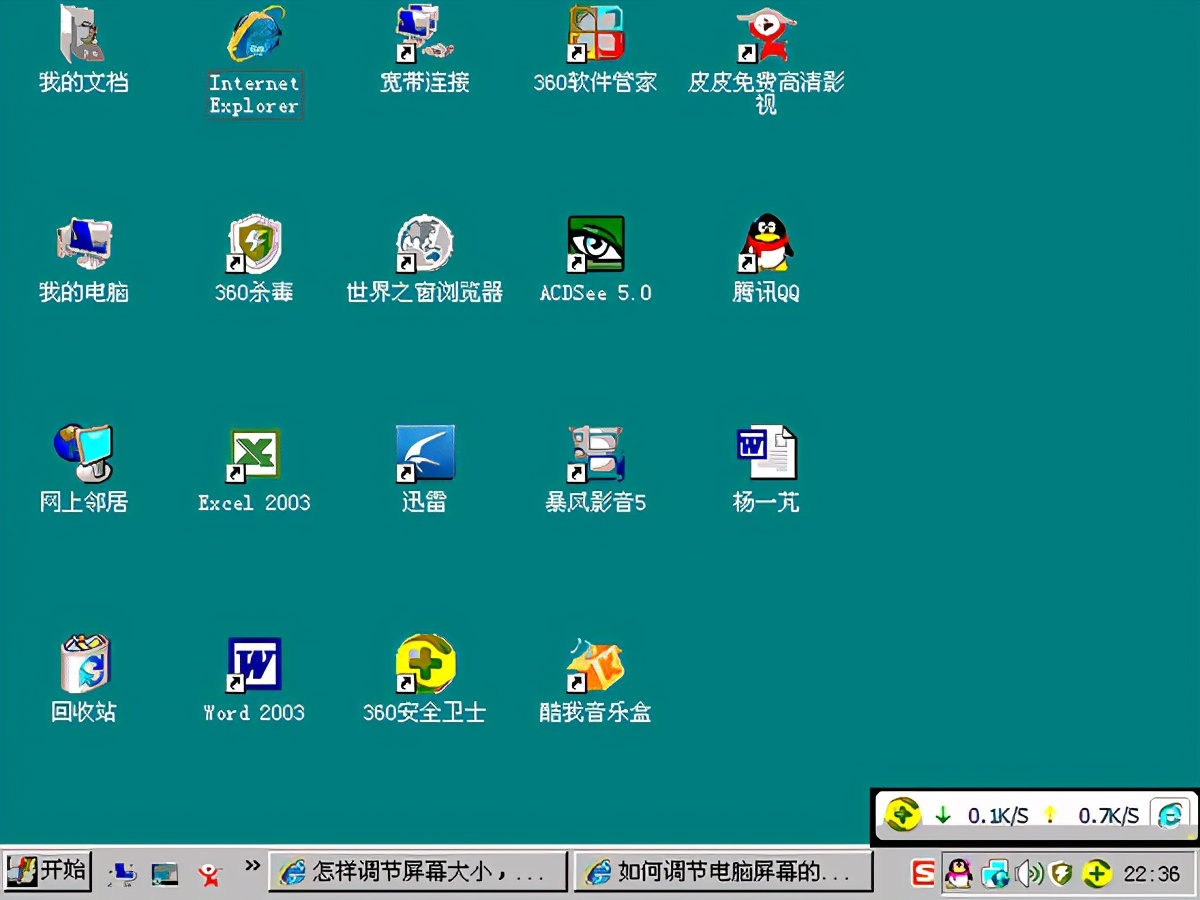Click the QQ penguin tray icon

coord(957,872)
